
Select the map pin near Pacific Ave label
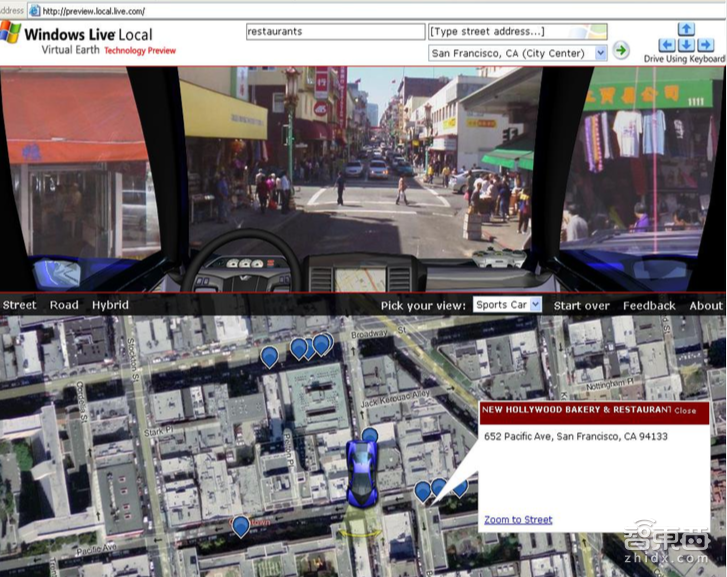click(x=240, y=525)
